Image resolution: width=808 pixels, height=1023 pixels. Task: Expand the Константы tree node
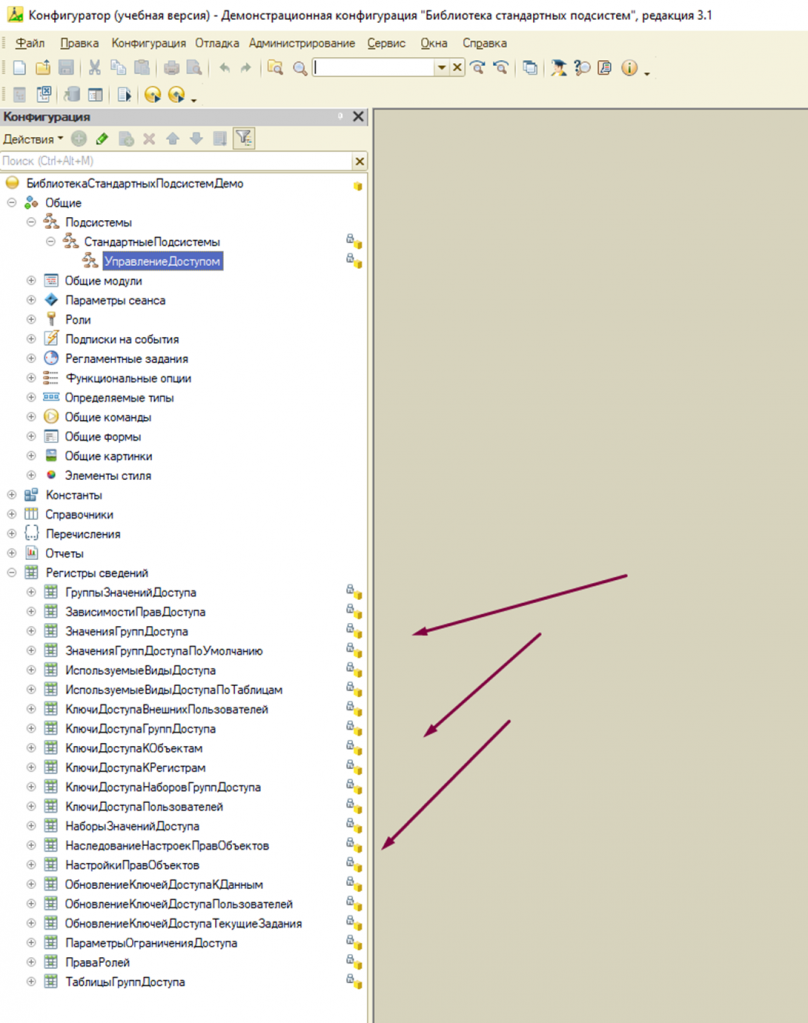pyautogui.click(x=12, y=495)
